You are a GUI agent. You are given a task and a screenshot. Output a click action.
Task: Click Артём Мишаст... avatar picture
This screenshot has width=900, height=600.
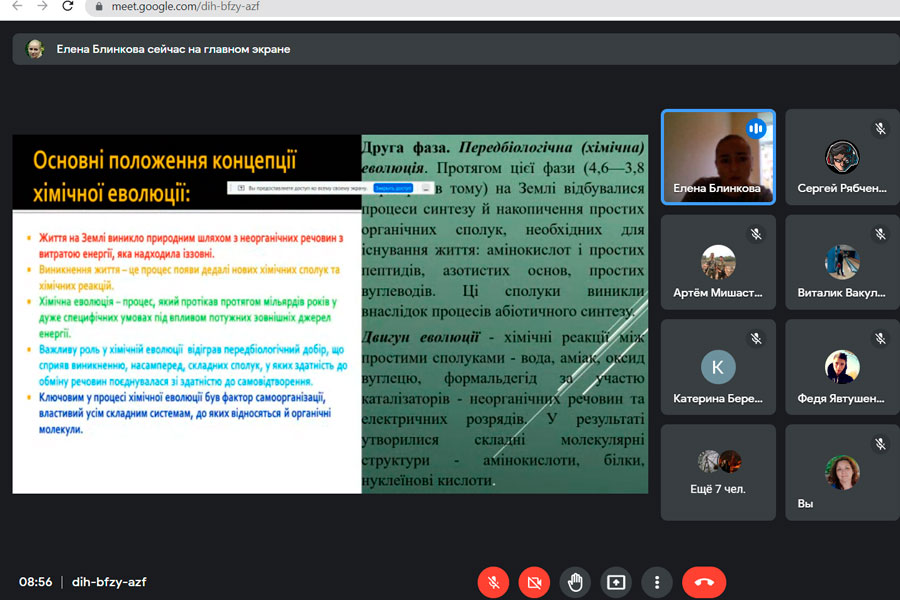pos(718,262)
